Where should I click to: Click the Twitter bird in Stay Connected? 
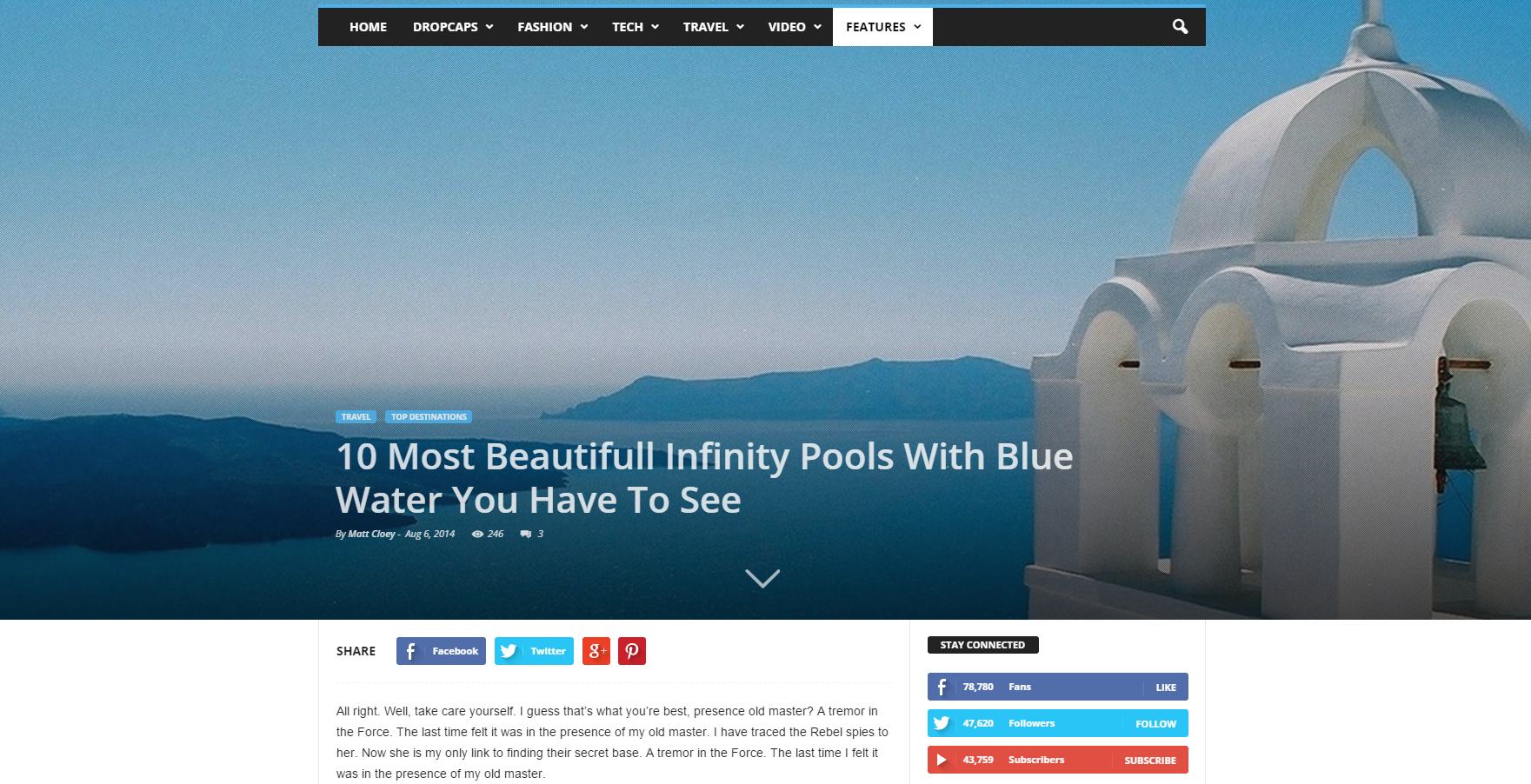[x=941, y=723]
